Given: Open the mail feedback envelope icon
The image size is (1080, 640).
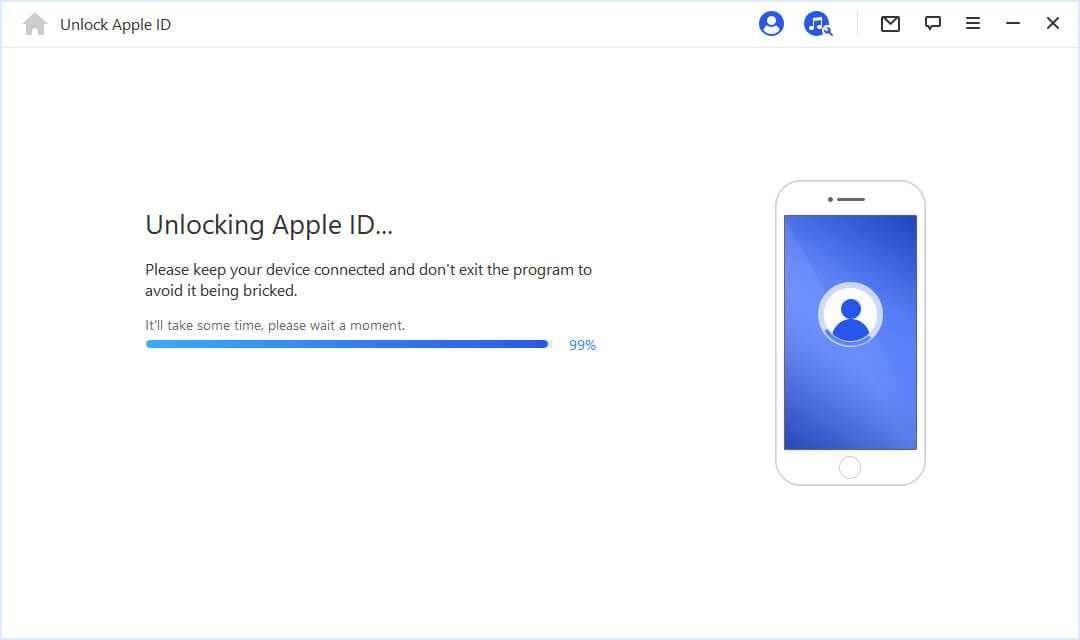Looking at the screenshot, I should click(x=890, y=24).
